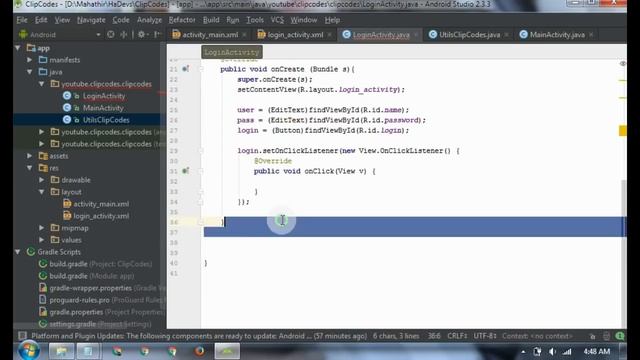Viewport: 640px width, 360px height.
Task: Collapse the java folder arrow
Action: [x=29, y=72]
